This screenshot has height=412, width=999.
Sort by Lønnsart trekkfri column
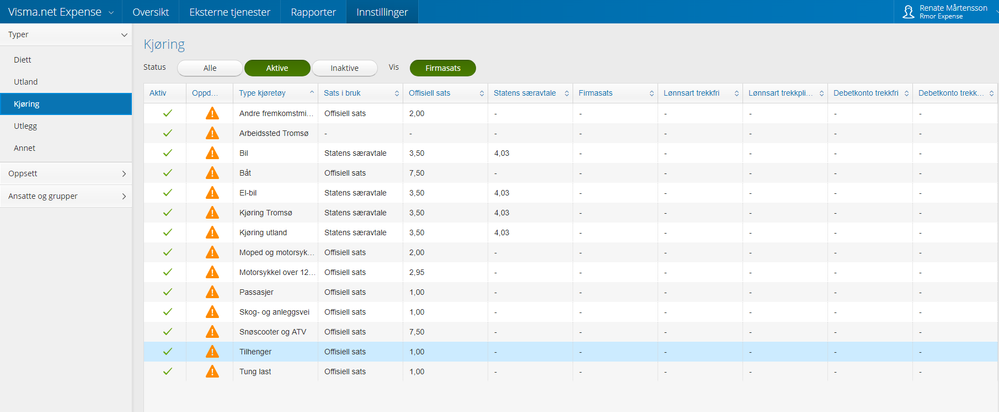pos(700,93)
